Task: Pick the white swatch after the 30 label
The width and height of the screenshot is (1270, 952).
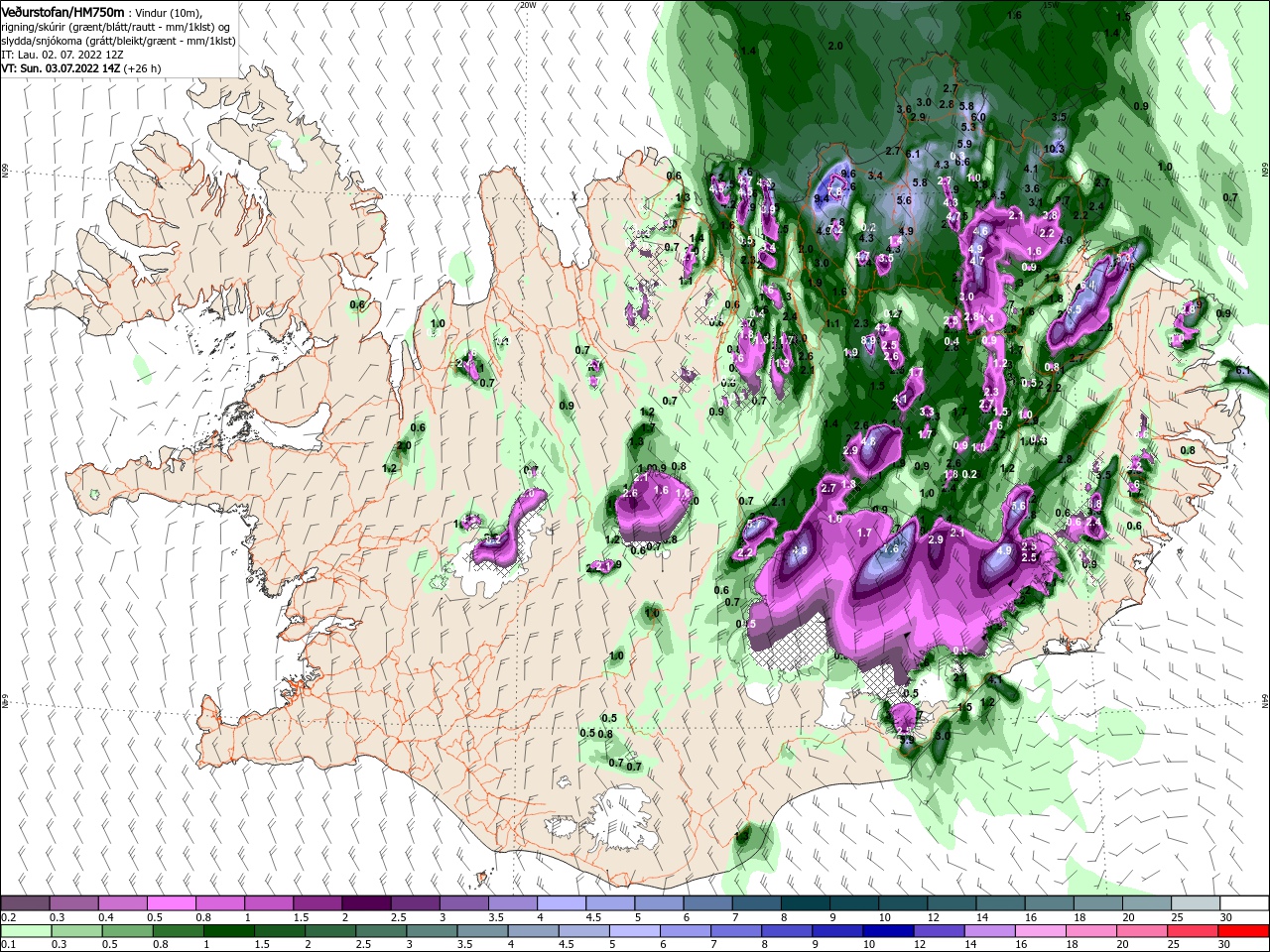Action: pos(1244,902)
